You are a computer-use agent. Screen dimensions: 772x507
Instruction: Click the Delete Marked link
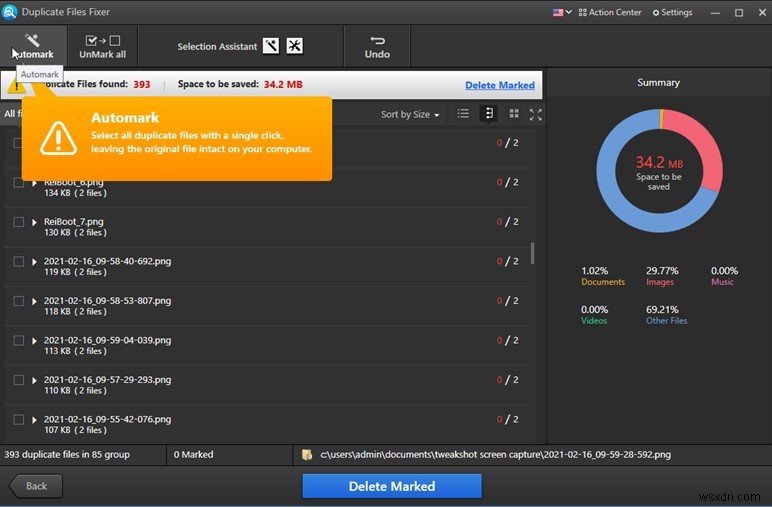500,85
